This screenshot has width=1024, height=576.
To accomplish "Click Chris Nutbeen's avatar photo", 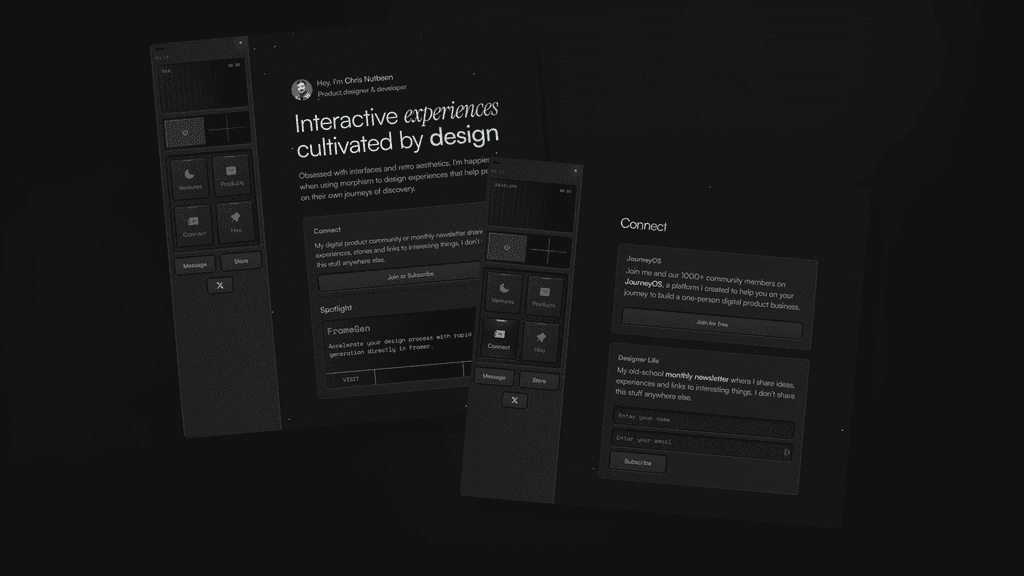I will (x=302, y=89).
